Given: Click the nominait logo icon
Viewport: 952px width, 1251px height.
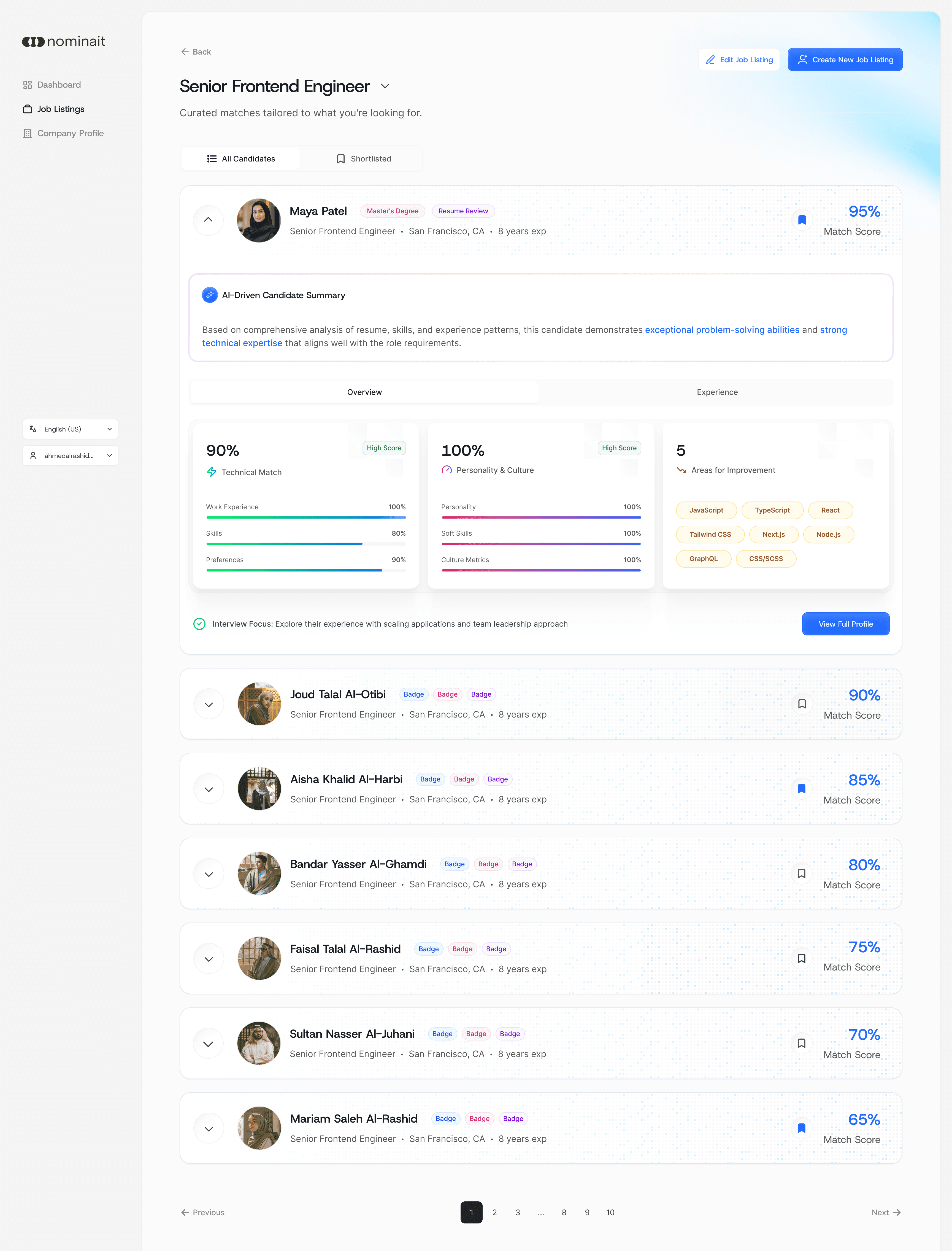Looking at the screenshot, I should point(33,42).
